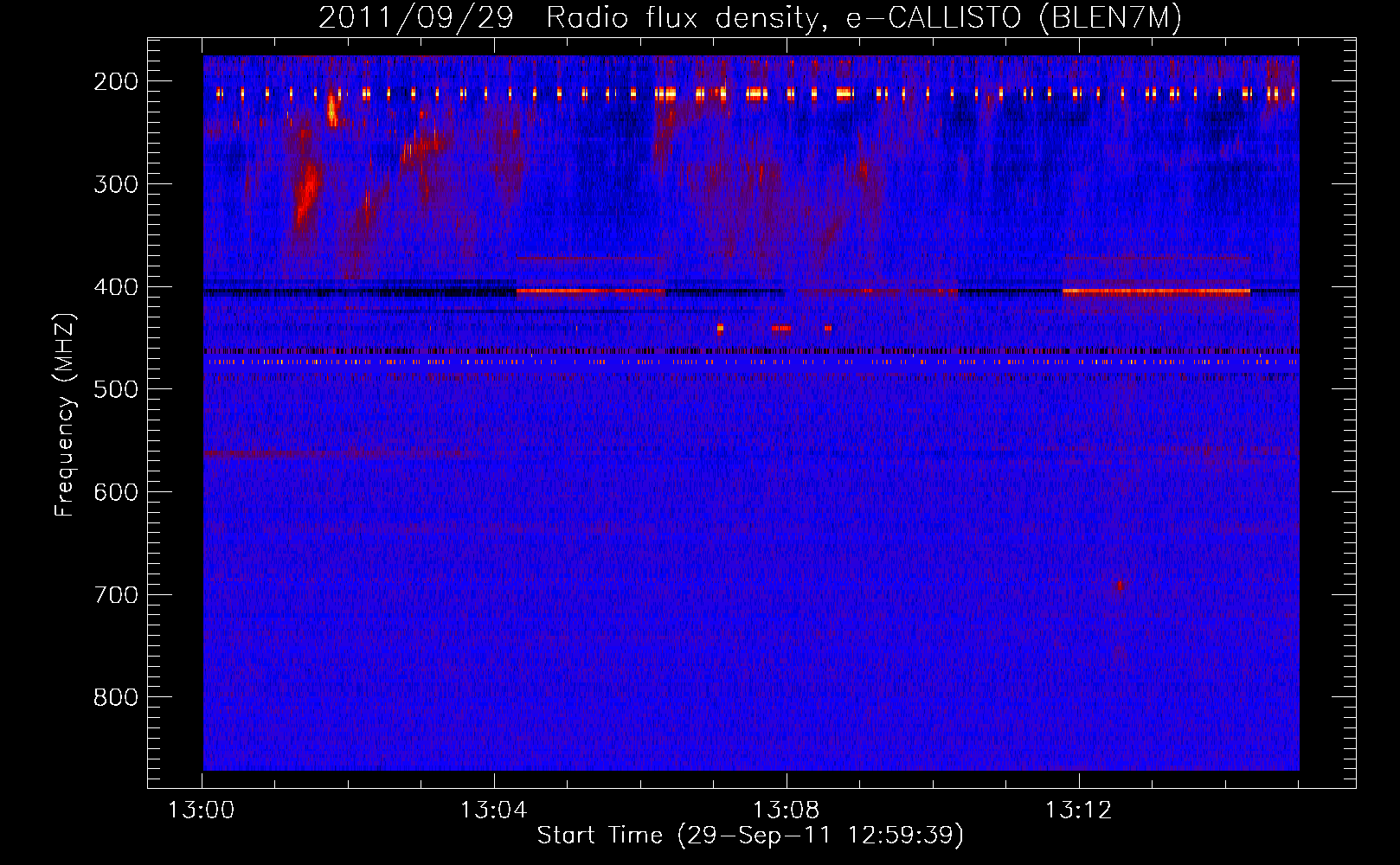
Task: Click the 600 frequency tick label
Action: point(116,492)
